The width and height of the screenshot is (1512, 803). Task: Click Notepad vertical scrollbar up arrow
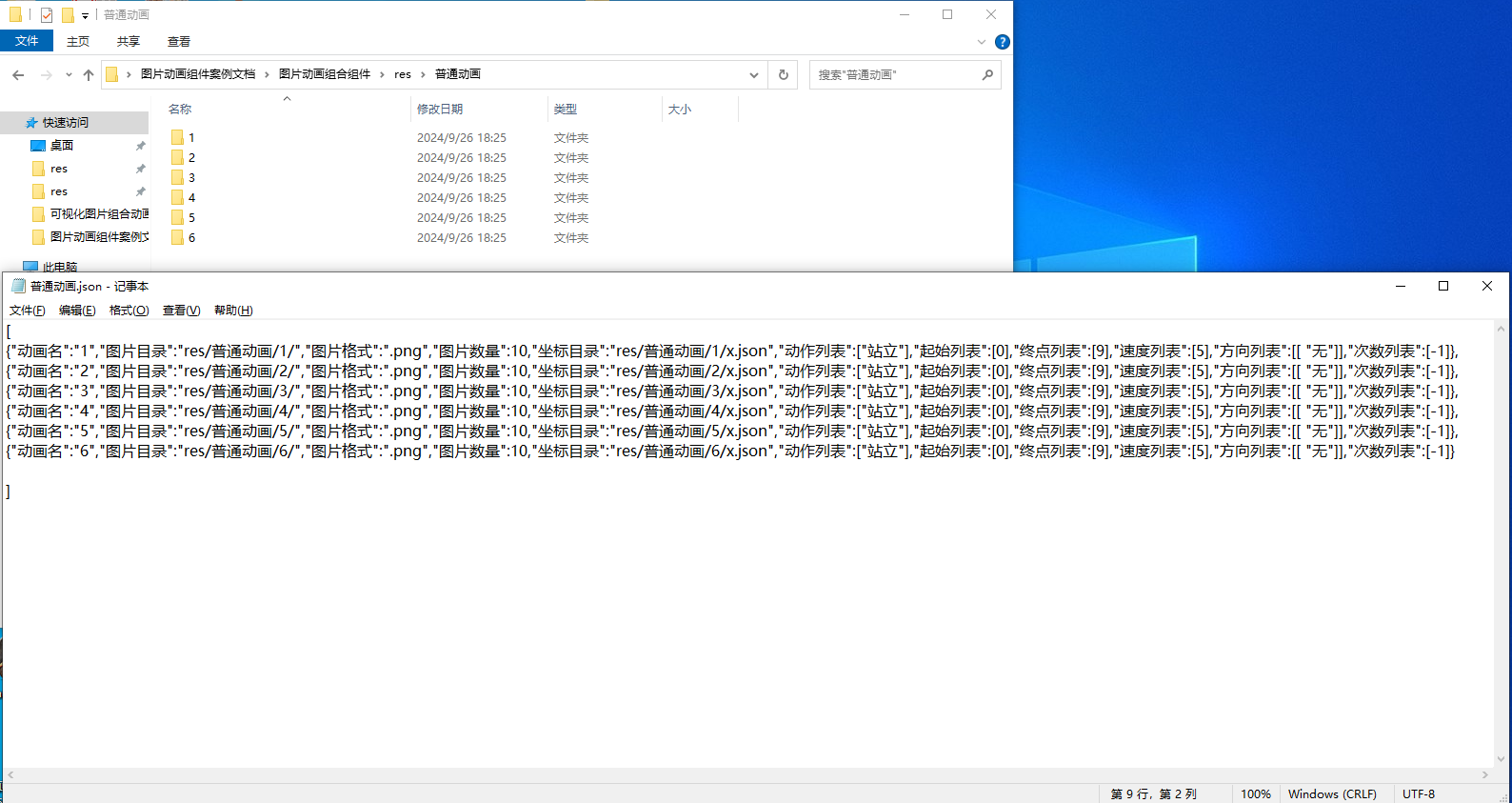[x=1502, y=329]
